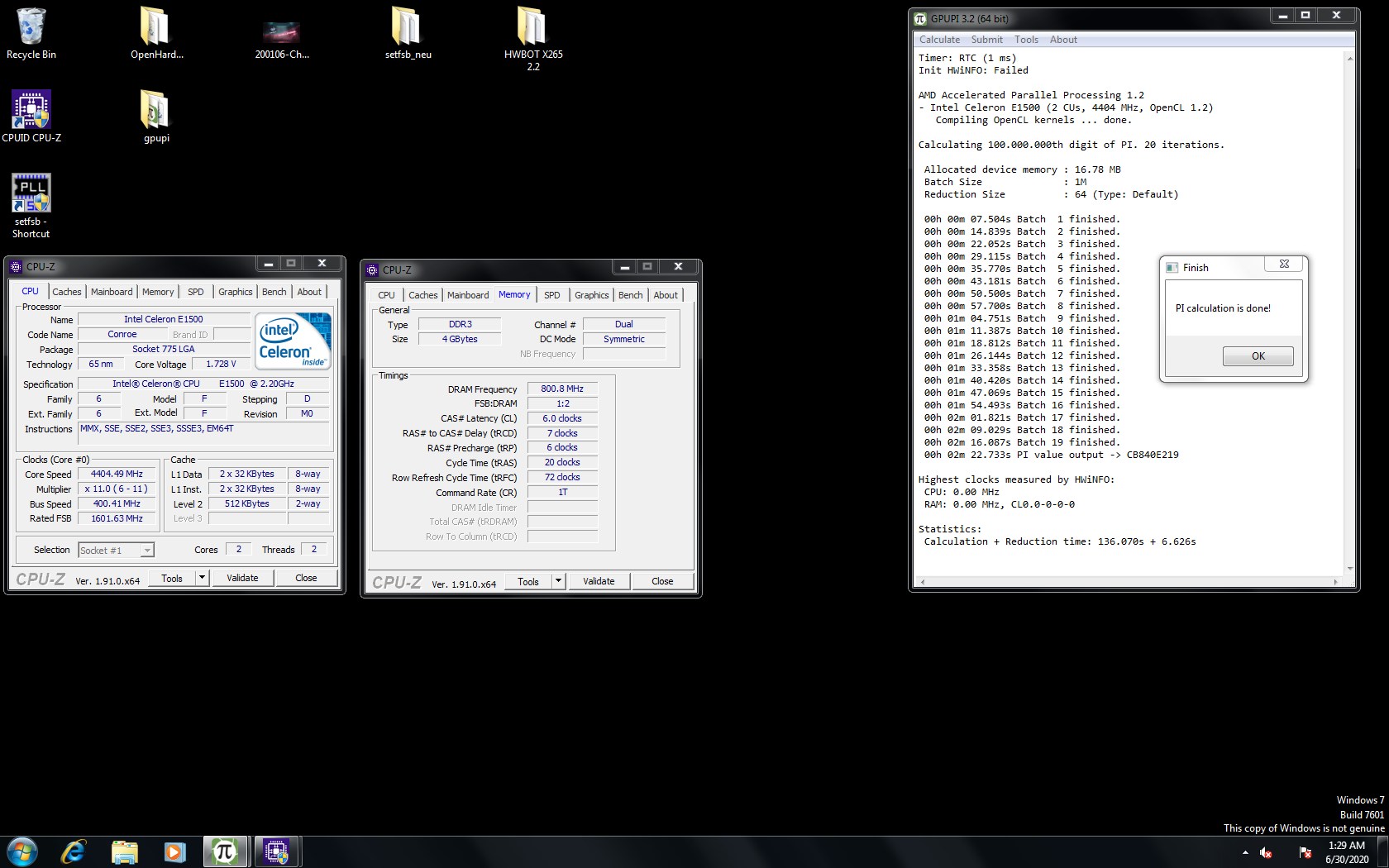Click Validate in left CPU-Z window

click(242, 578)
